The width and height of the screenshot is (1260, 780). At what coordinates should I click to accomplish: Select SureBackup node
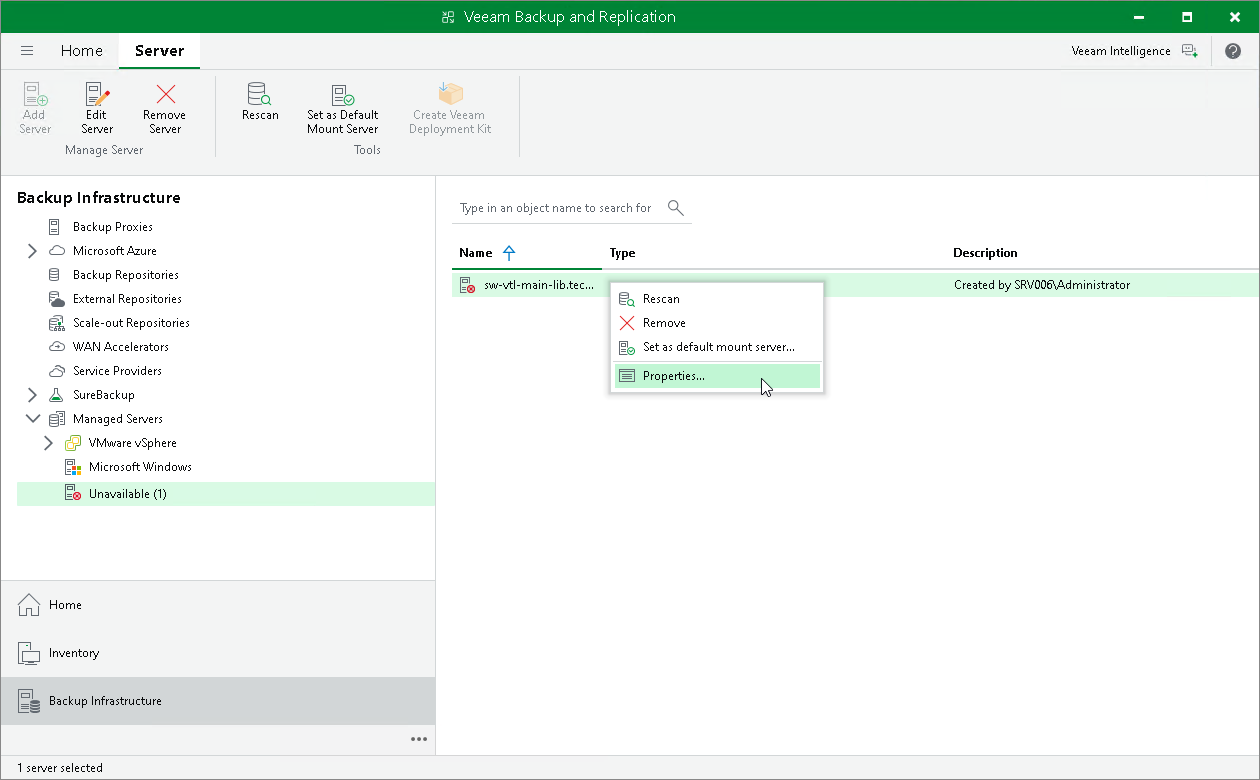coord(104,395)
